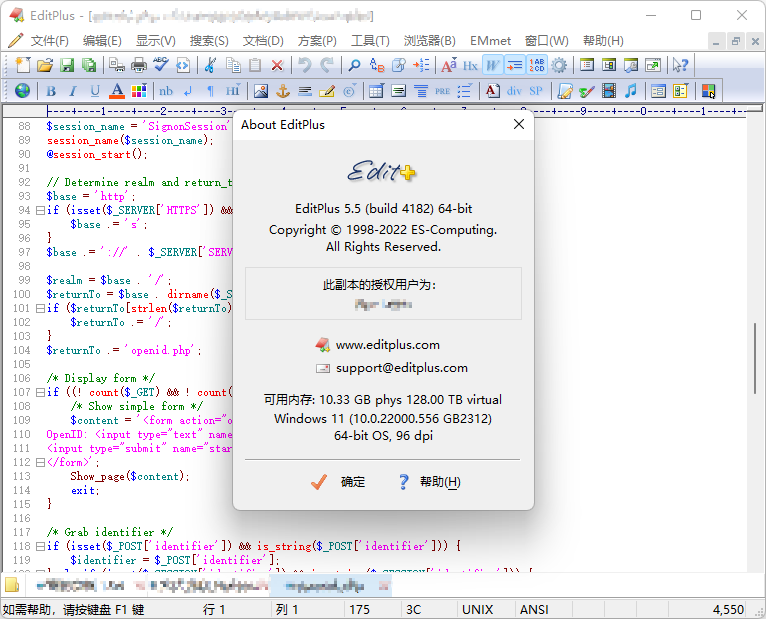This screenshot has height=619, width=766.
Task: Open the HTML list tag dropdown
Action: tap(465, 91)
